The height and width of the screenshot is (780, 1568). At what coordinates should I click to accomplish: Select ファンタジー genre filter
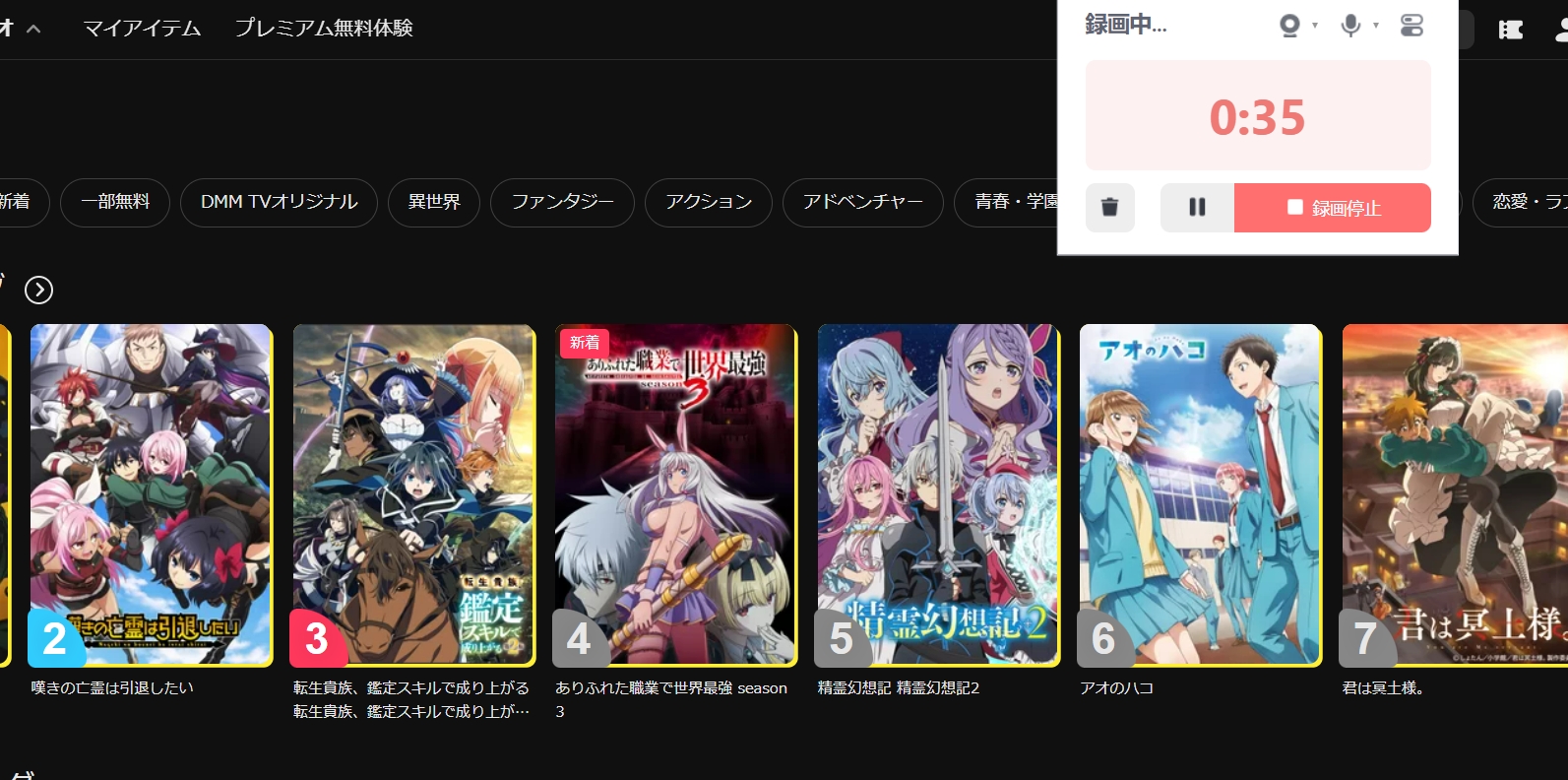(x=562, y=202)
